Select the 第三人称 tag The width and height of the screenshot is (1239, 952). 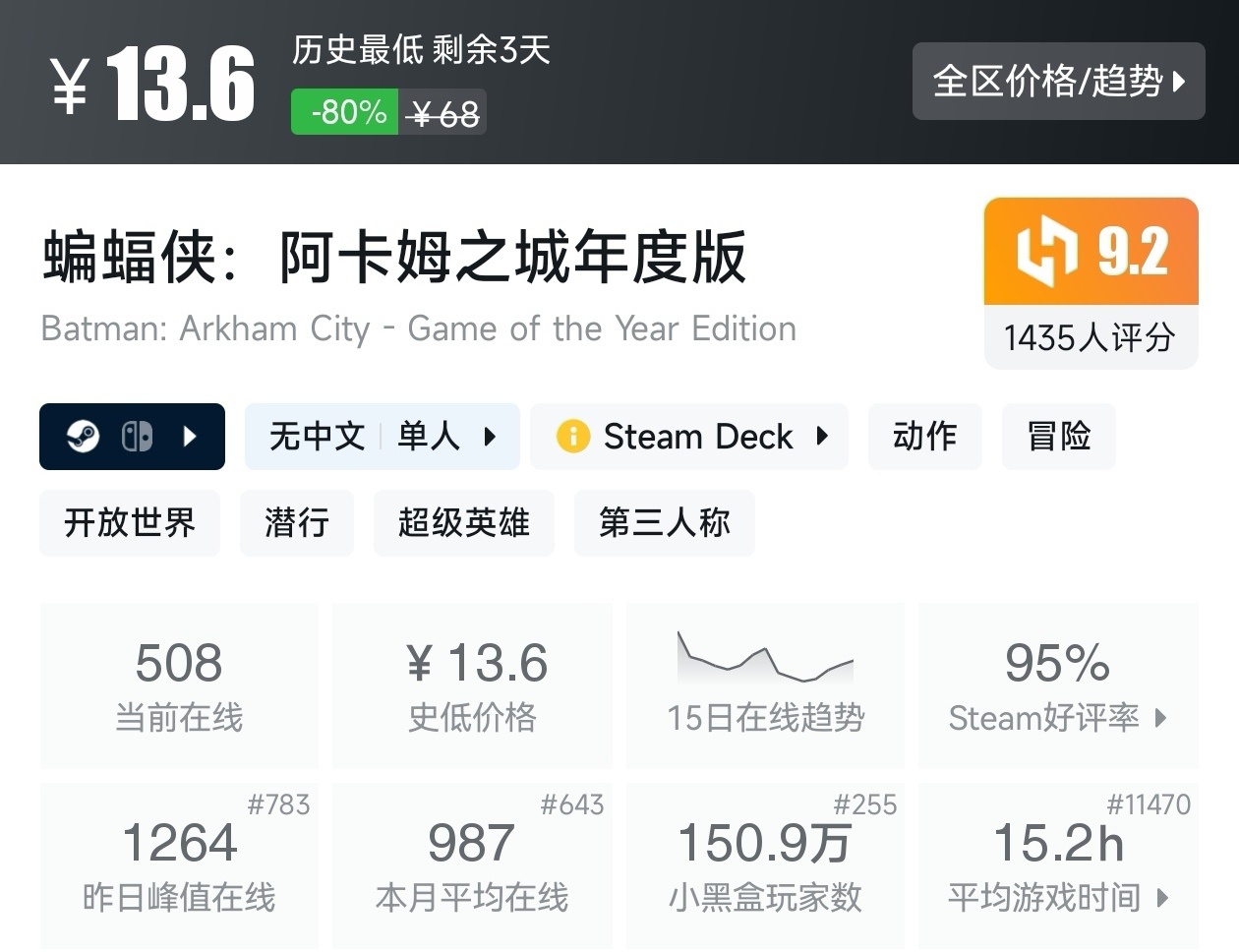pos(664,523)
